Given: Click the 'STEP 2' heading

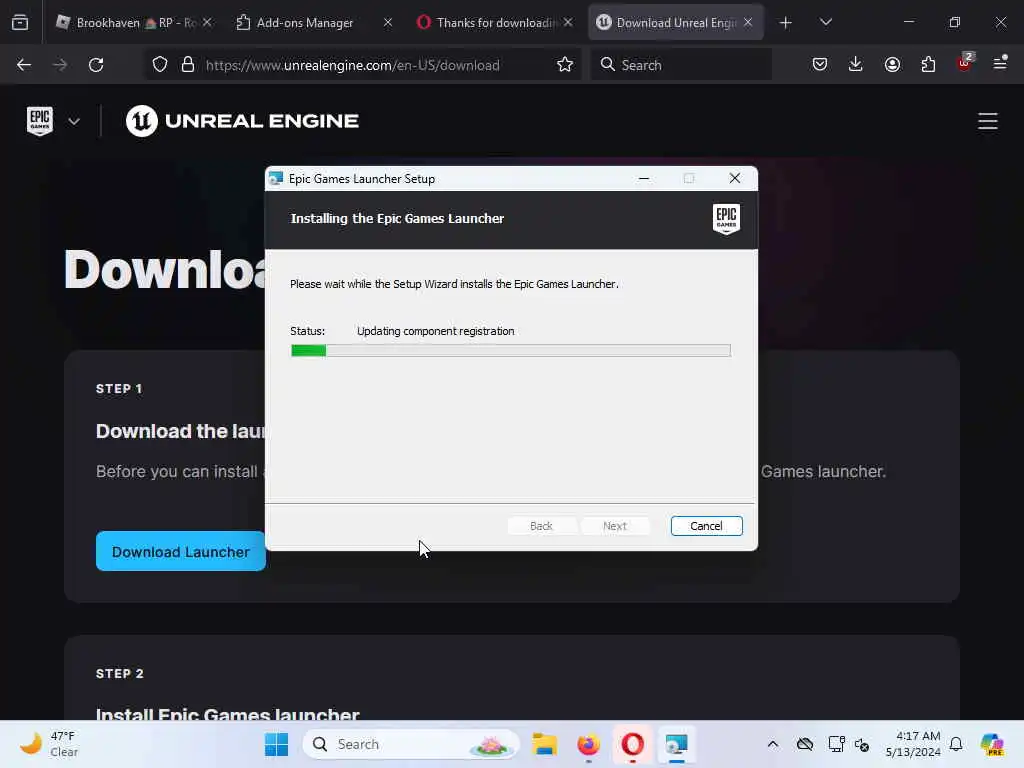Looking at the screenshot, I should tap(120, 674).
